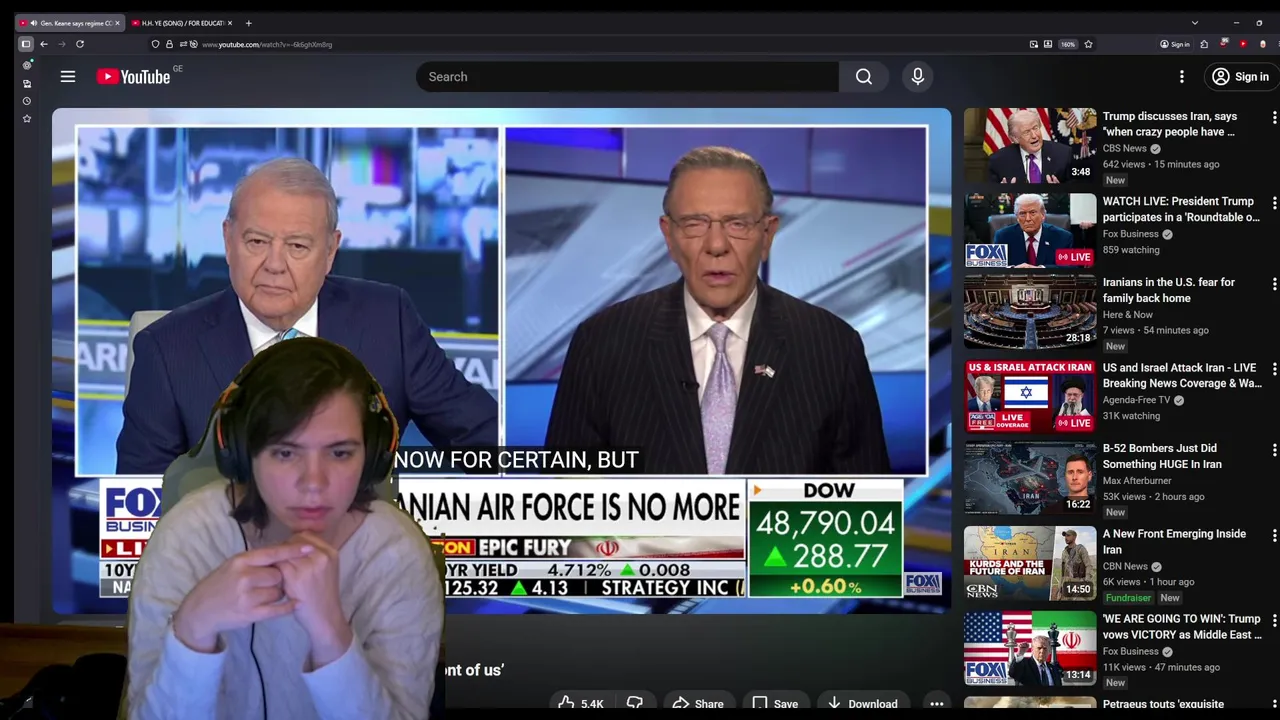1280x720 pixels.
Task: Visit the Agenda-Free TV channel name
Action: tap(1136, 400)
